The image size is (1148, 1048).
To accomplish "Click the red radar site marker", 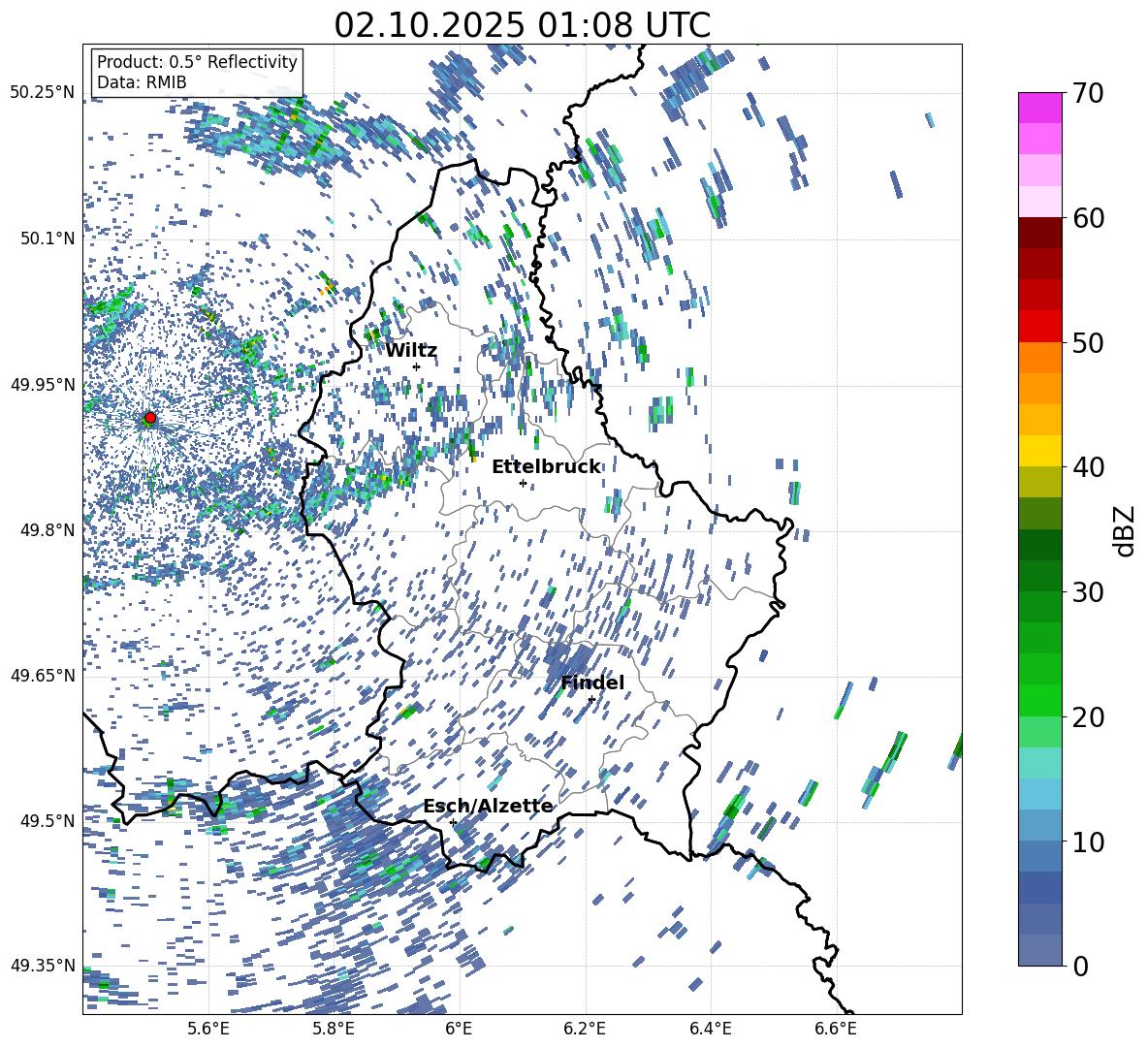I will click(x=150, y=418).
